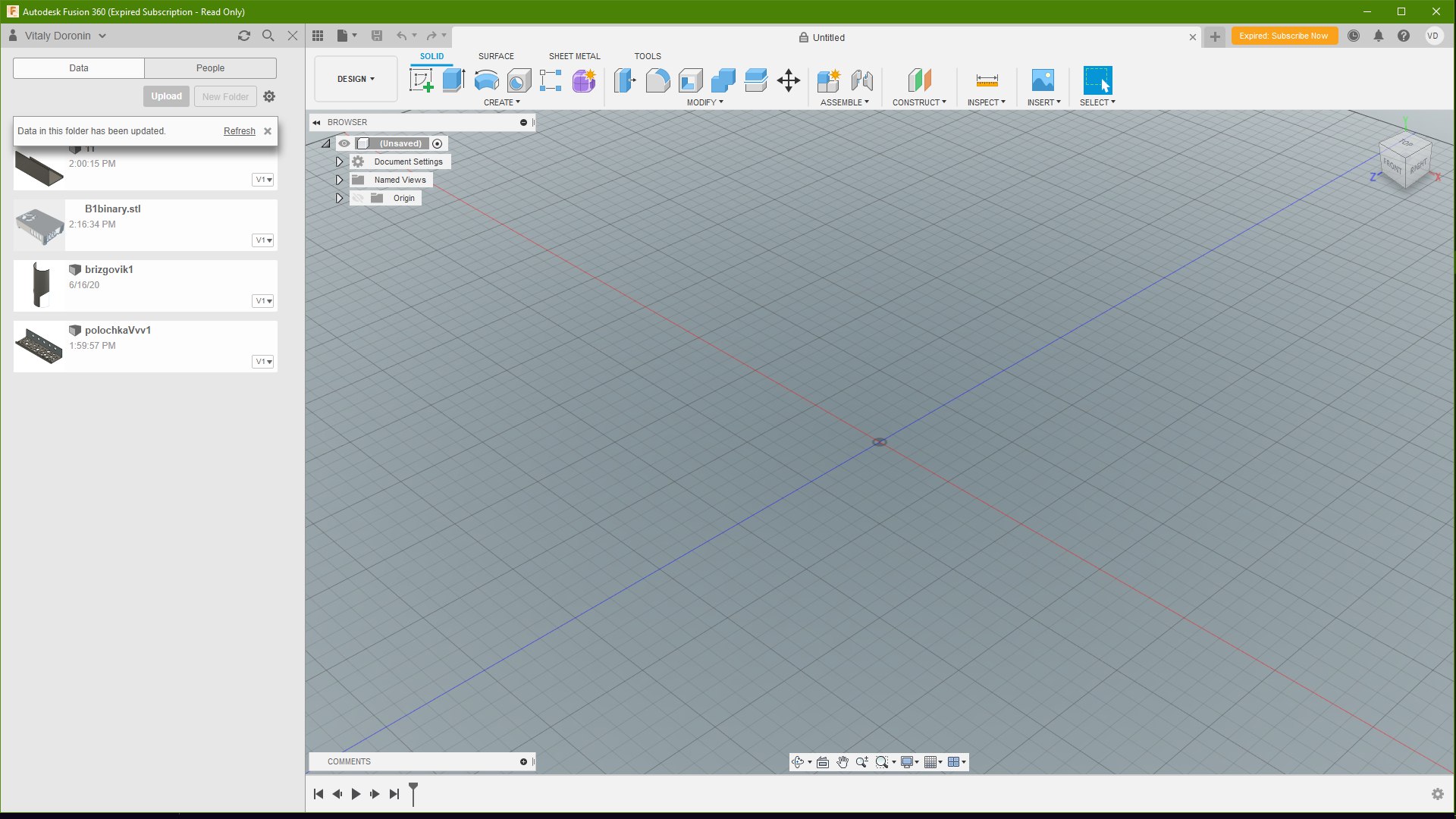This screenshot has width=1456, height=819.
Task: Switch to the Data tab
Action: click(x=79, y=68)
